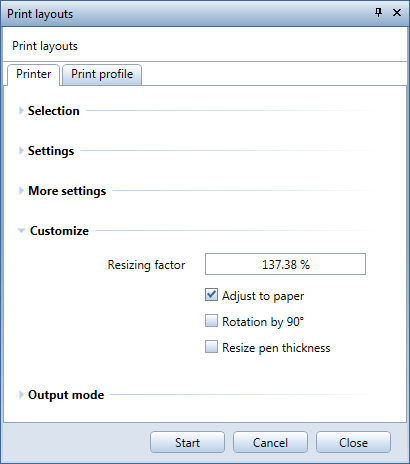Click the Customize heading text
The width and height of the screenshot is (410, 464).
click(x=59, y=231)
